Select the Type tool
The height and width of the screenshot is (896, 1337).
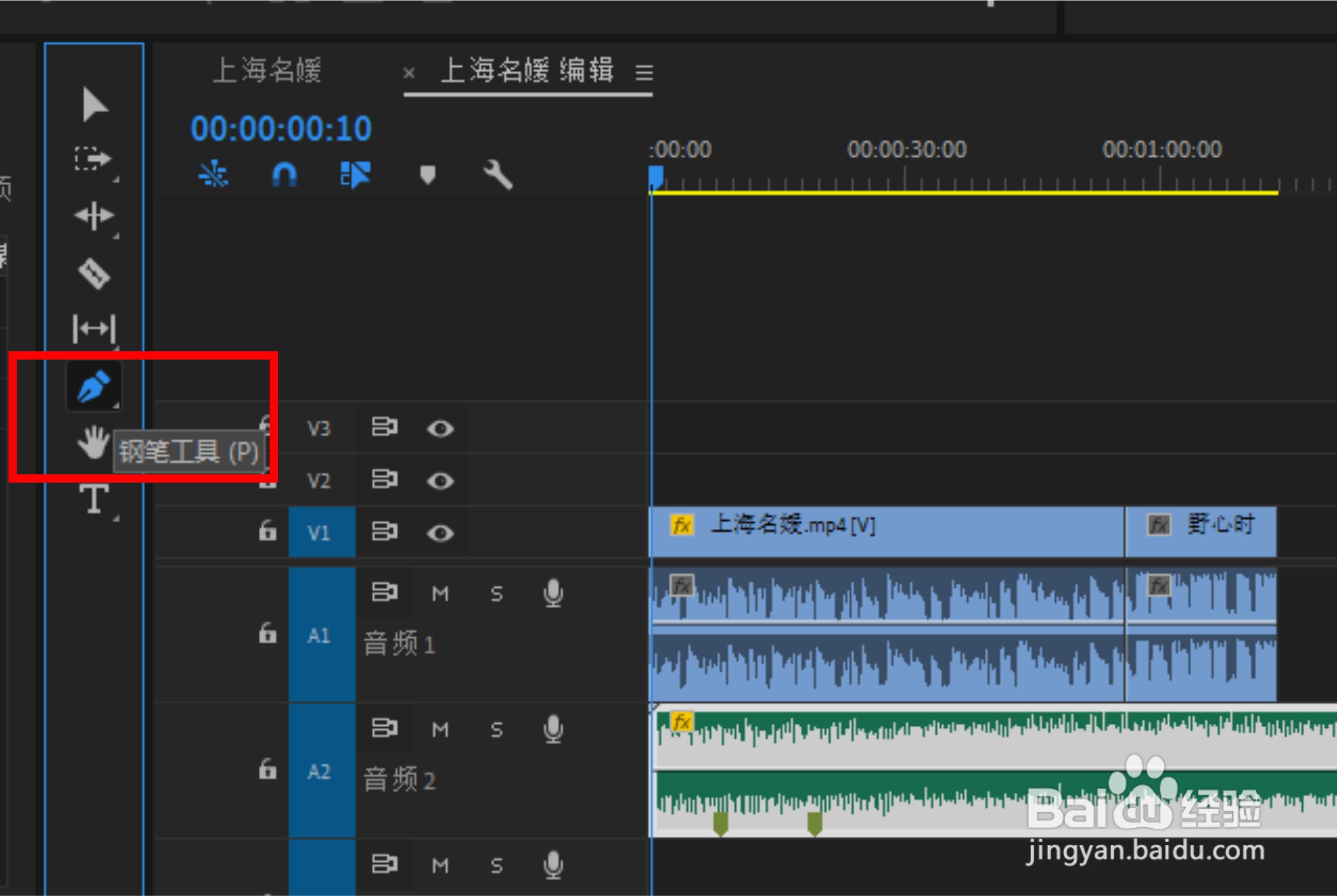point(94,498)
